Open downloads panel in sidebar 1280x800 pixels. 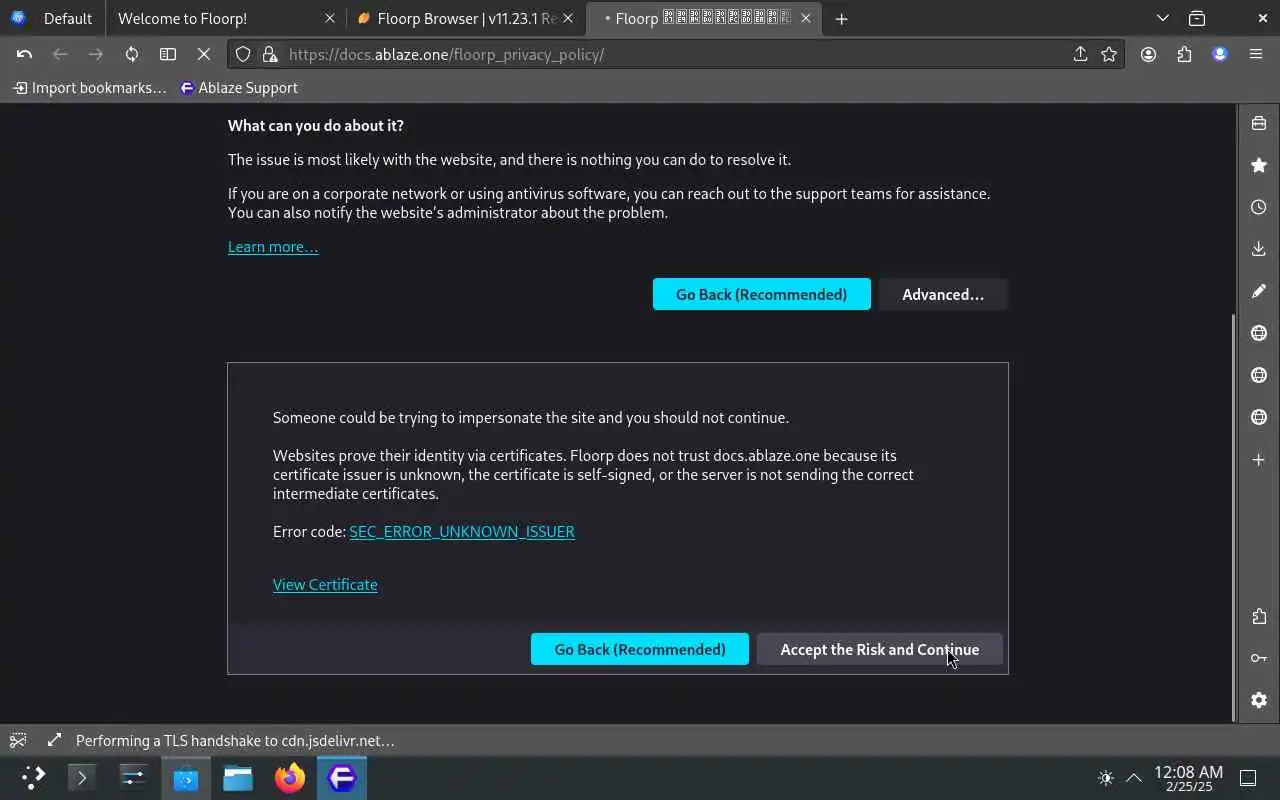coord(1259,249)
